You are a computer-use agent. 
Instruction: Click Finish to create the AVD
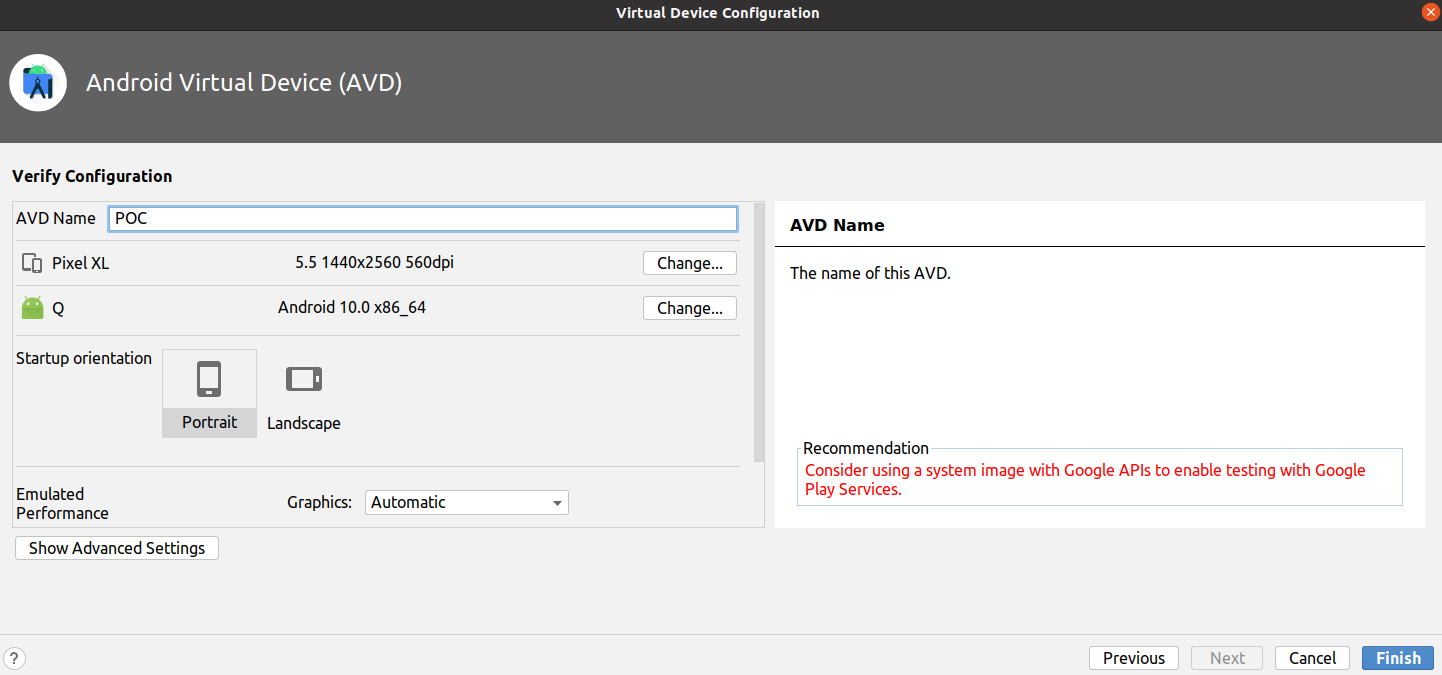point(1398,658)
